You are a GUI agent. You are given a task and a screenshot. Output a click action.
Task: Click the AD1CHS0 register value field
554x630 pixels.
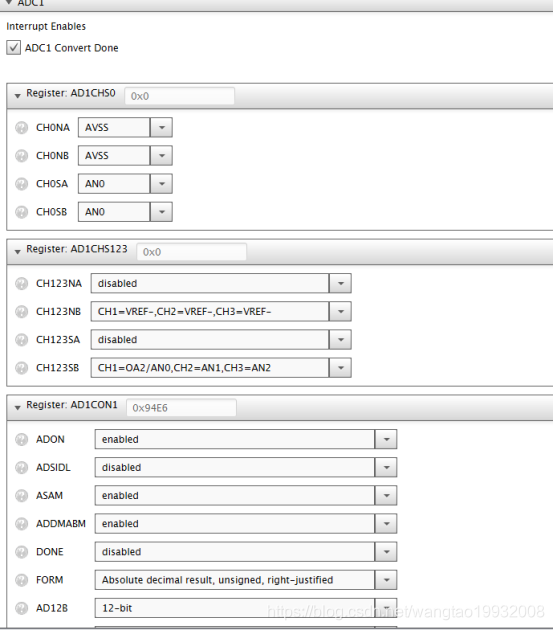[179, 96]
